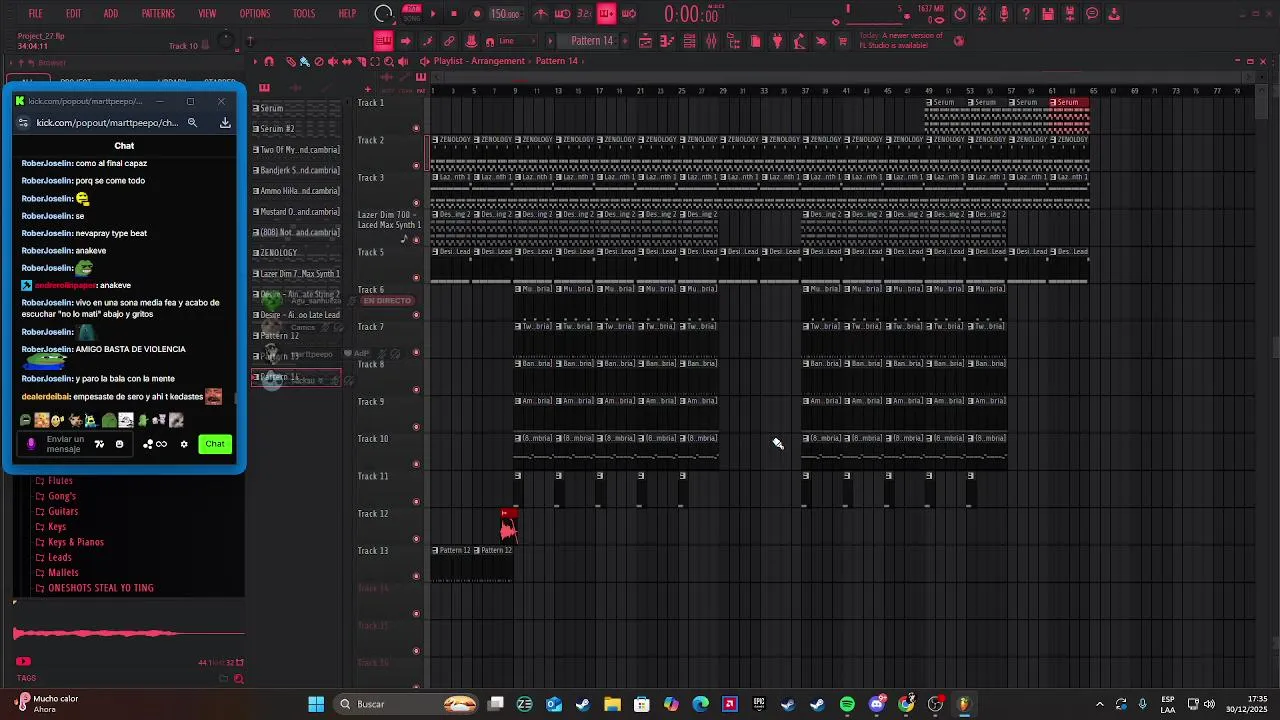Click the audio editor scissors icon
This screenshot has width=1280, height=720.
(x=982, y=14)
